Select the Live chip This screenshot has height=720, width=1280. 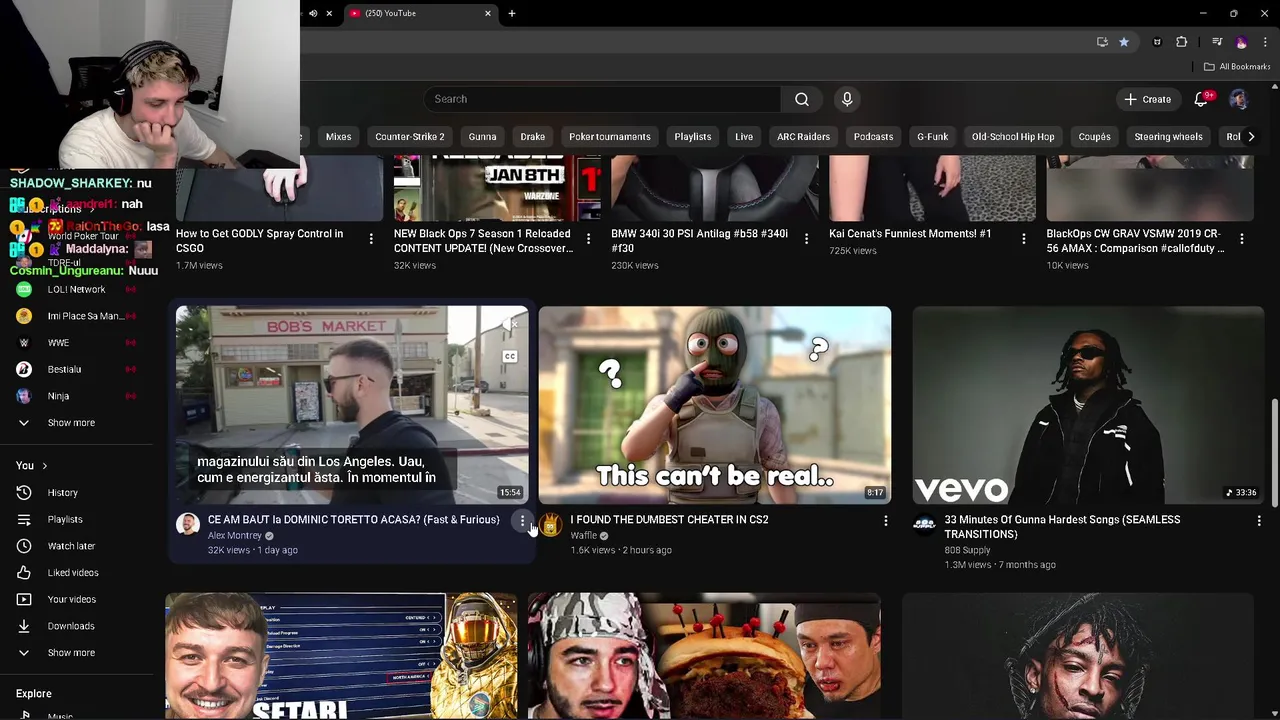point(744,137)
